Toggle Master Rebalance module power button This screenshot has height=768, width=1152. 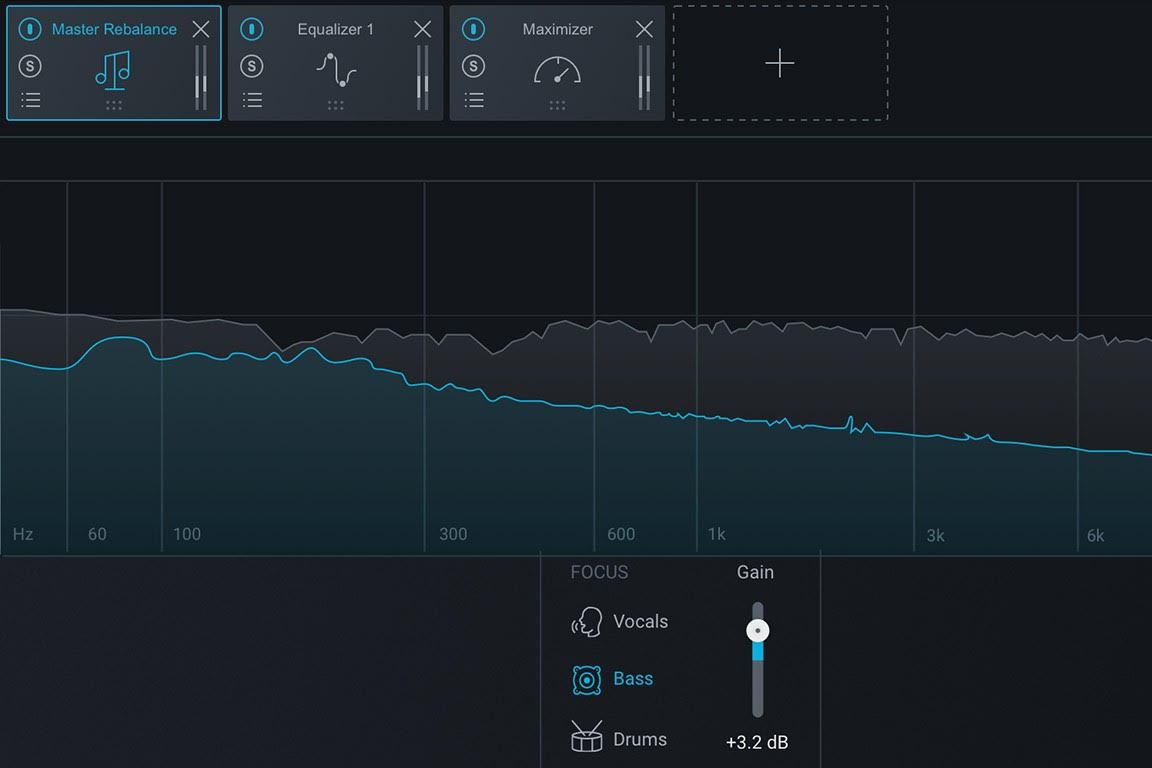[30, 29]
